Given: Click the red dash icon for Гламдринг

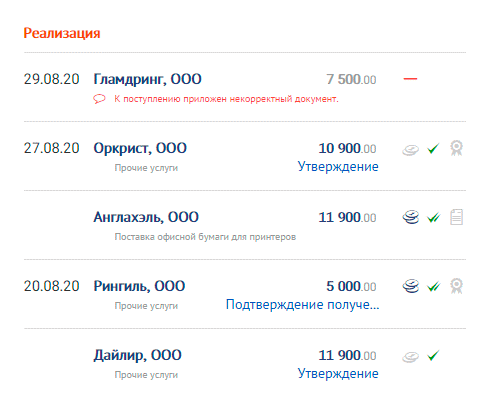Looking at the screenshot, I should (410, 79).
